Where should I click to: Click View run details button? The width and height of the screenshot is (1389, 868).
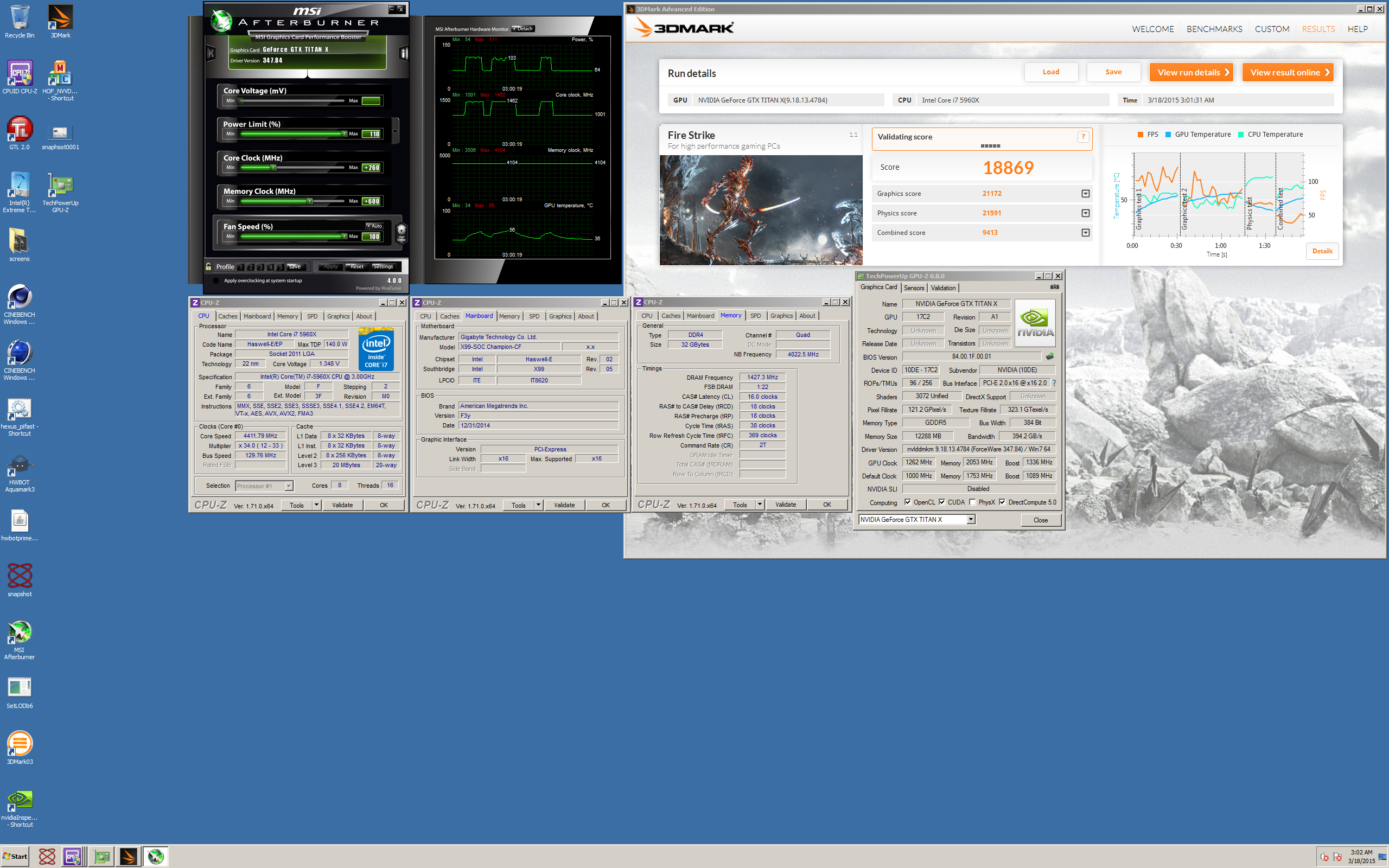[x=1191, y=72]
